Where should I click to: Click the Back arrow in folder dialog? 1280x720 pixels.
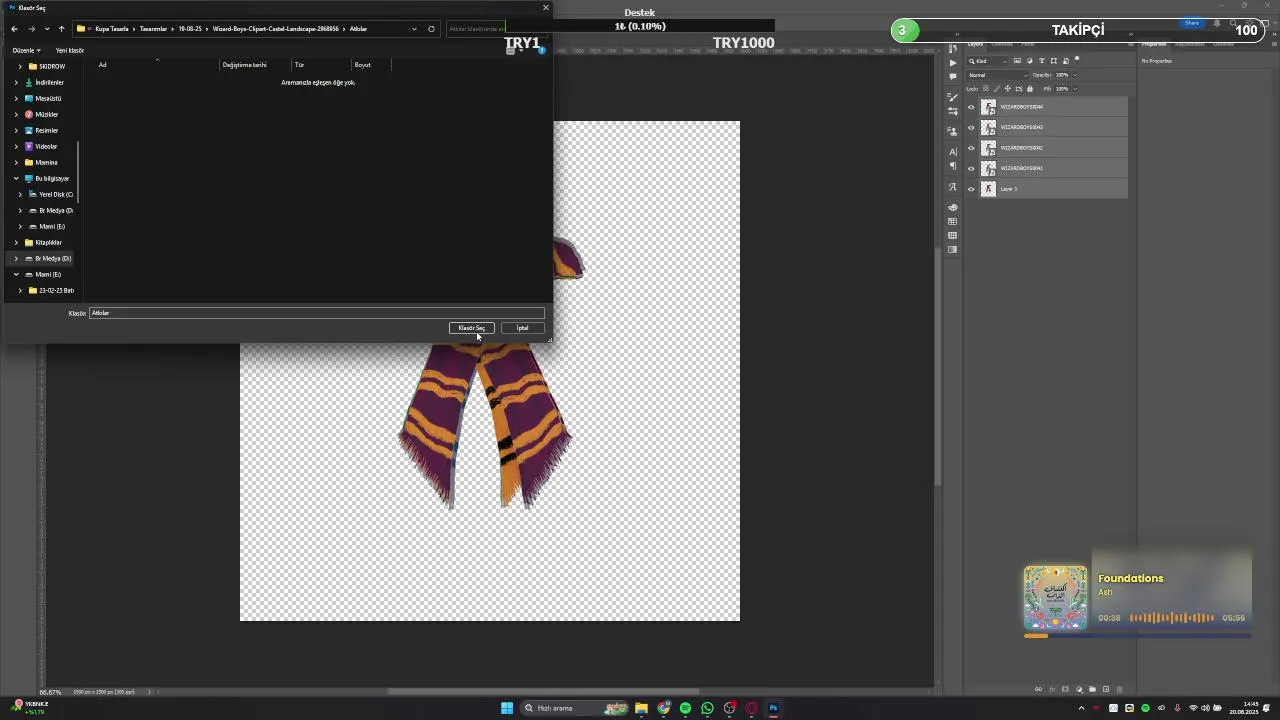[x=14, y=29]
